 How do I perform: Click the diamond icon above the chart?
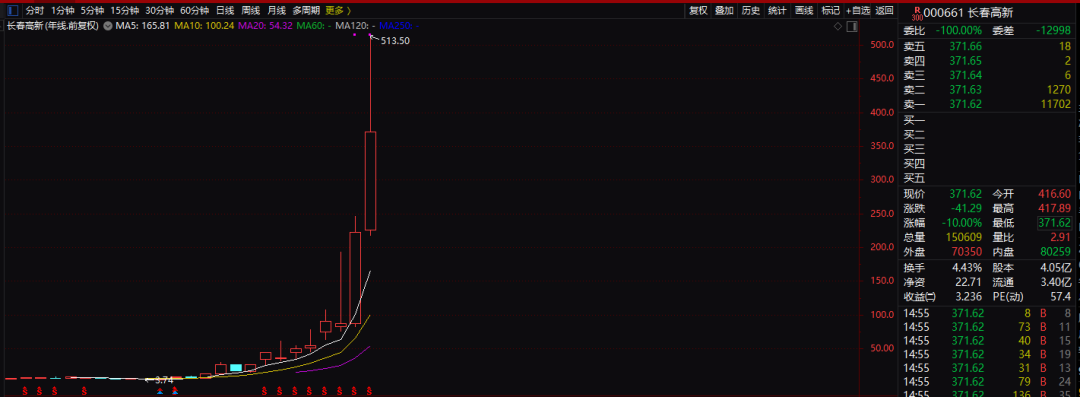tap(838, 26)
